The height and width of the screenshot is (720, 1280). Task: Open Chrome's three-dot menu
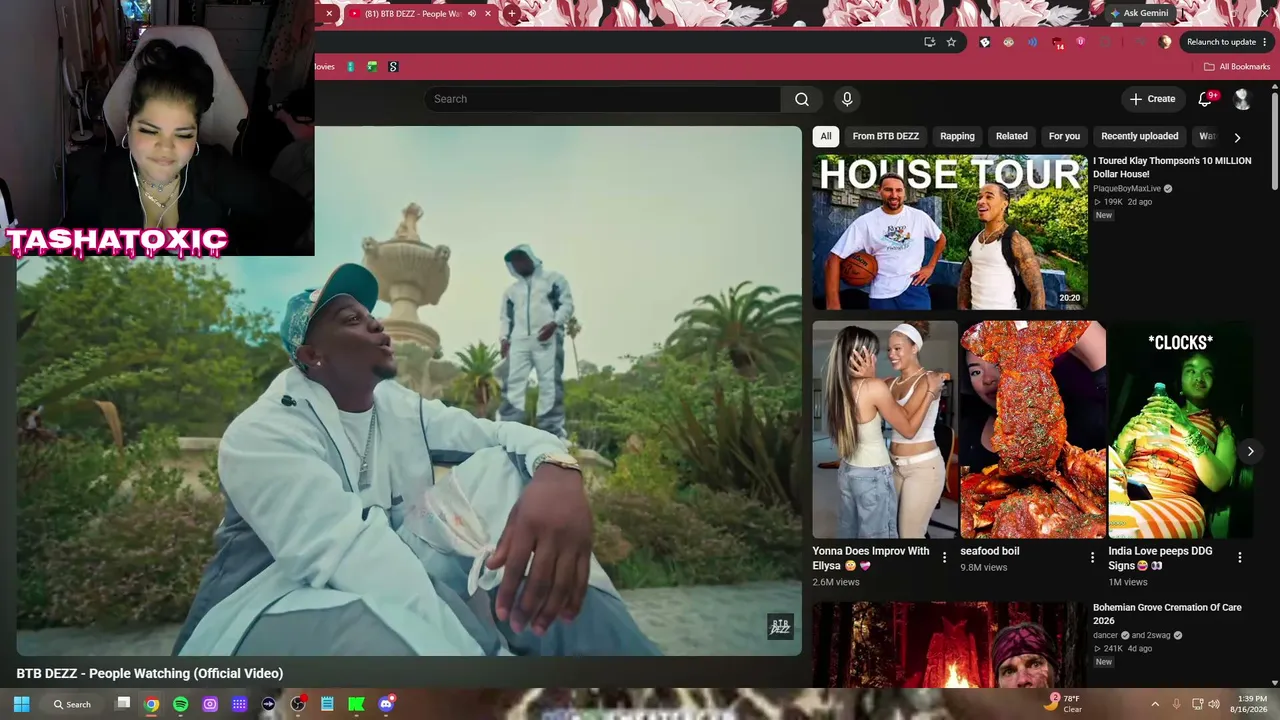(1265, 42)
